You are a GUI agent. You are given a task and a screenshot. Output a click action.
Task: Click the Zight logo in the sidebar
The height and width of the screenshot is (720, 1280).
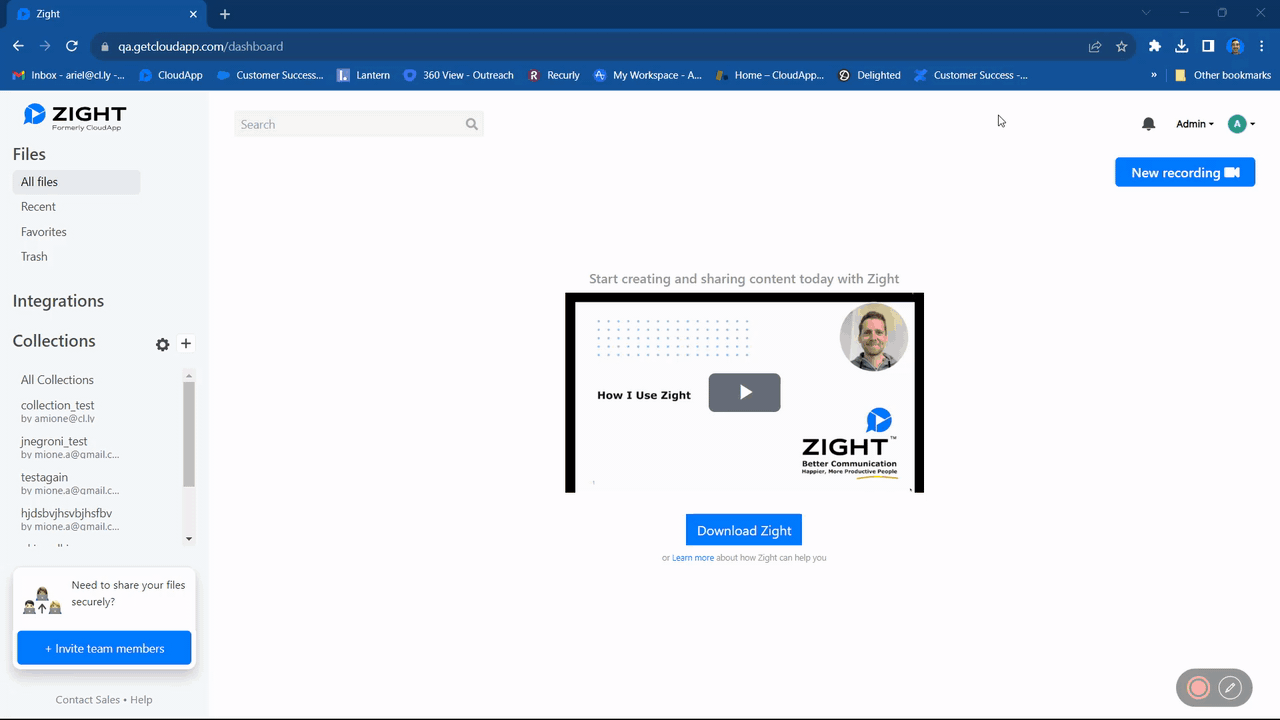point(75,117)
